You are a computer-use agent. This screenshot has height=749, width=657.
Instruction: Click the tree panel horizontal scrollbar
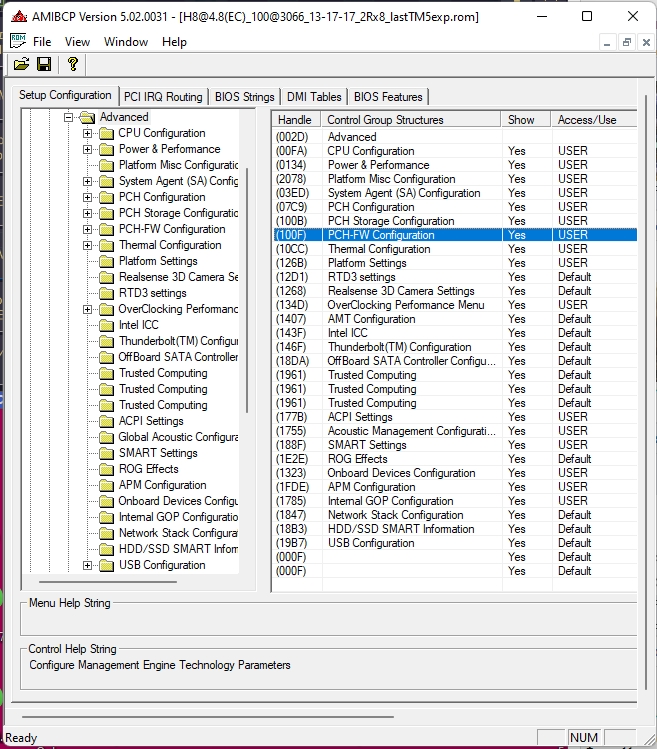click(x=108, y=582)
